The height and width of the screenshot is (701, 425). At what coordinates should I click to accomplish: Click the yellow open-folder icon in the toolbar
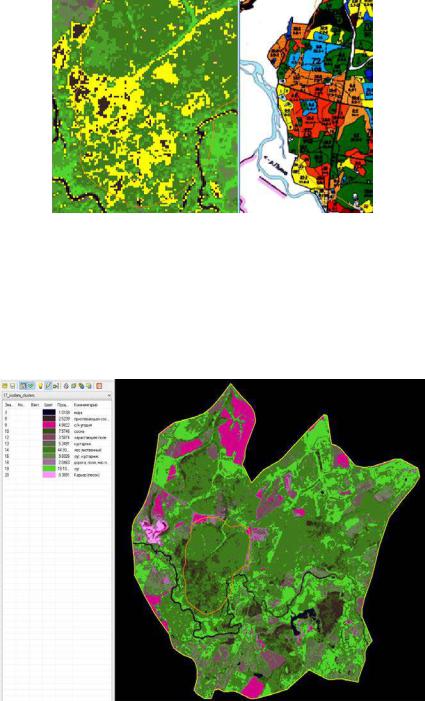click(x=5, y=386)
